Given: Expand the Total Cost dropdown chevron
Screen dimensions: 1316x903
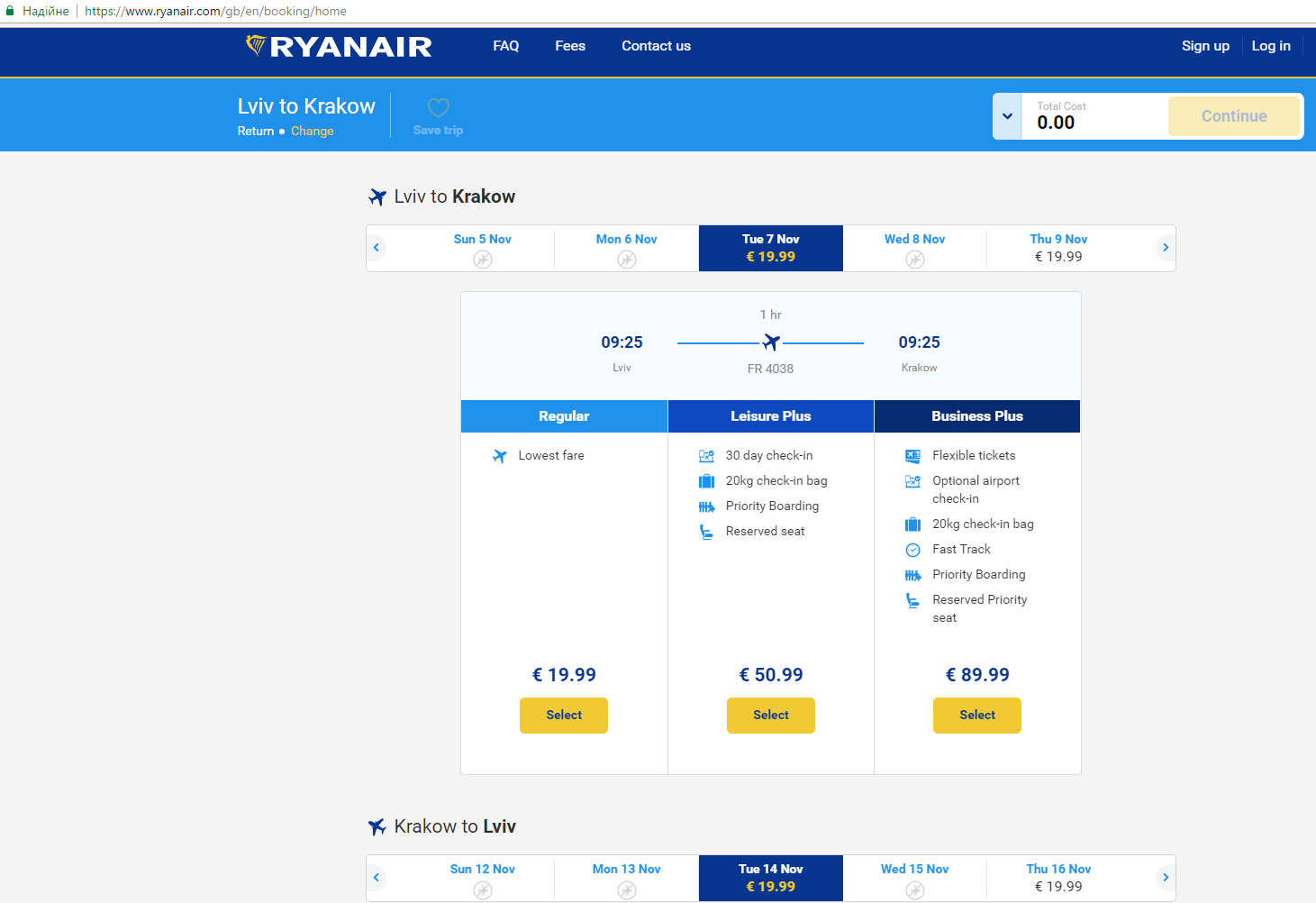Looking at the screenshot, I should pos(1007,116).
